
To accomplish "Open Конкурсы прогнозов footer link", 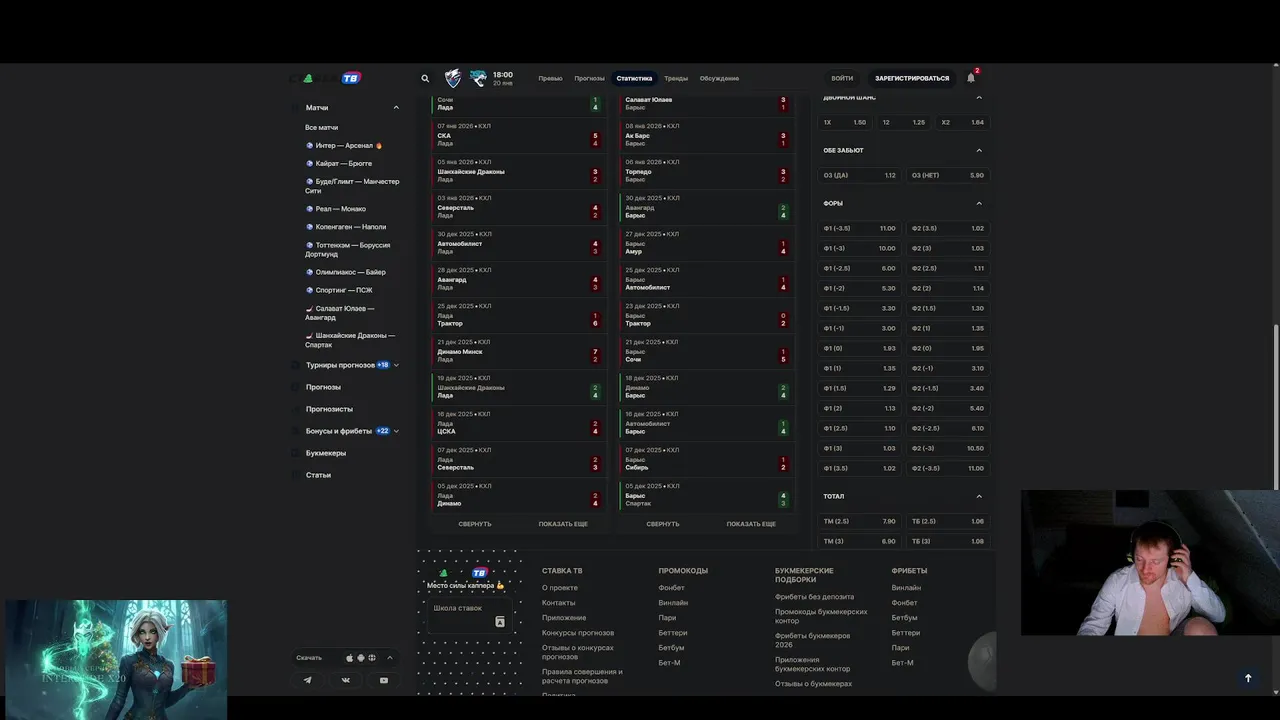I will click(578, 633).
